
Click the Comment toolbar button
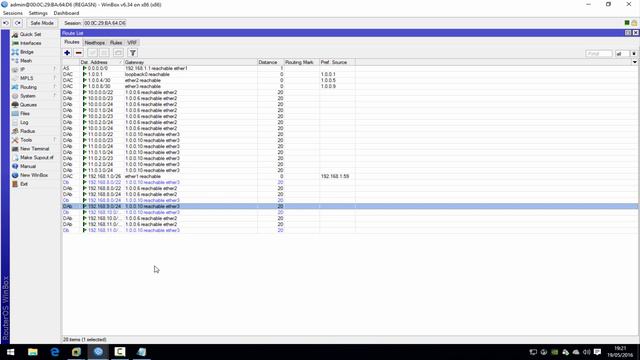point(118,53)
